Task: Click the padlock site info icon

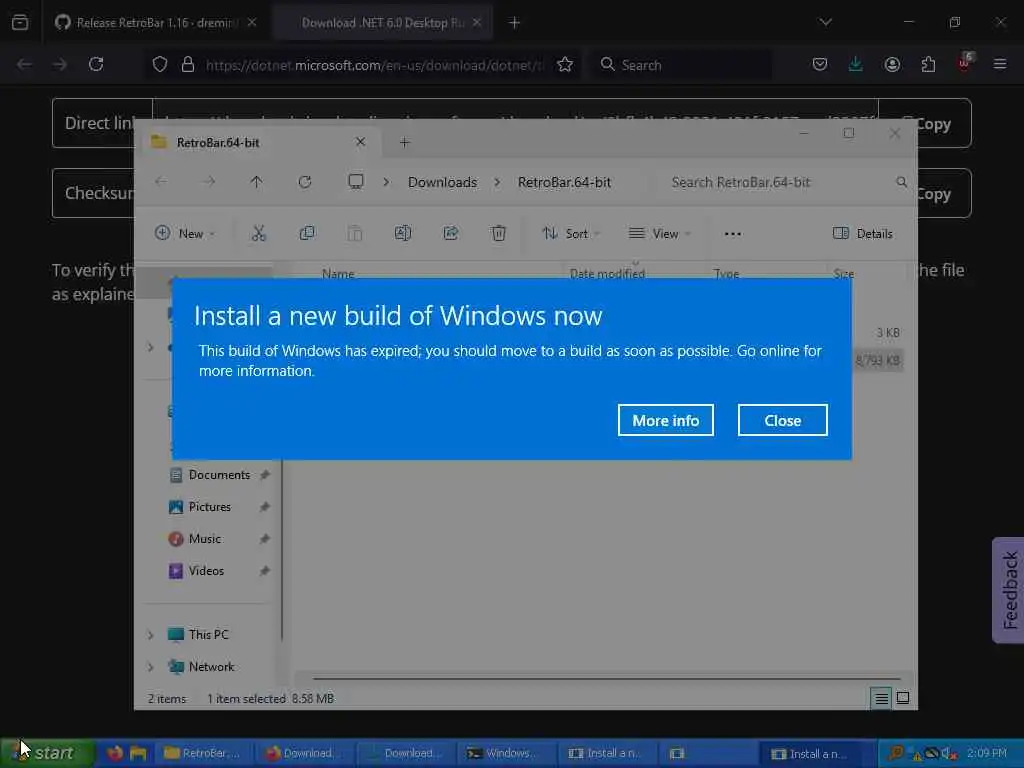Action: (x=188, y=65)
